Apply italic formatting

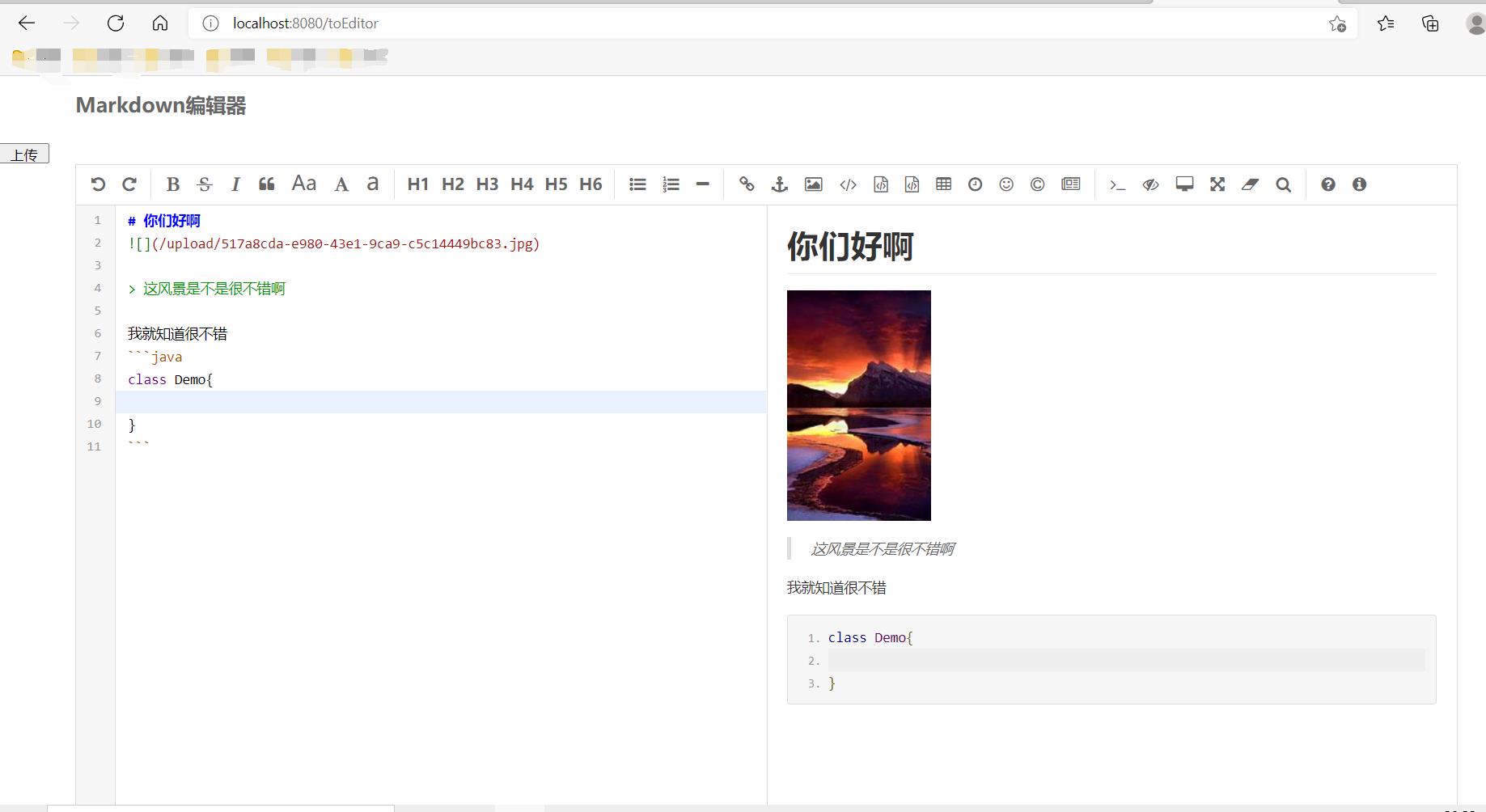tap(235, 184)
